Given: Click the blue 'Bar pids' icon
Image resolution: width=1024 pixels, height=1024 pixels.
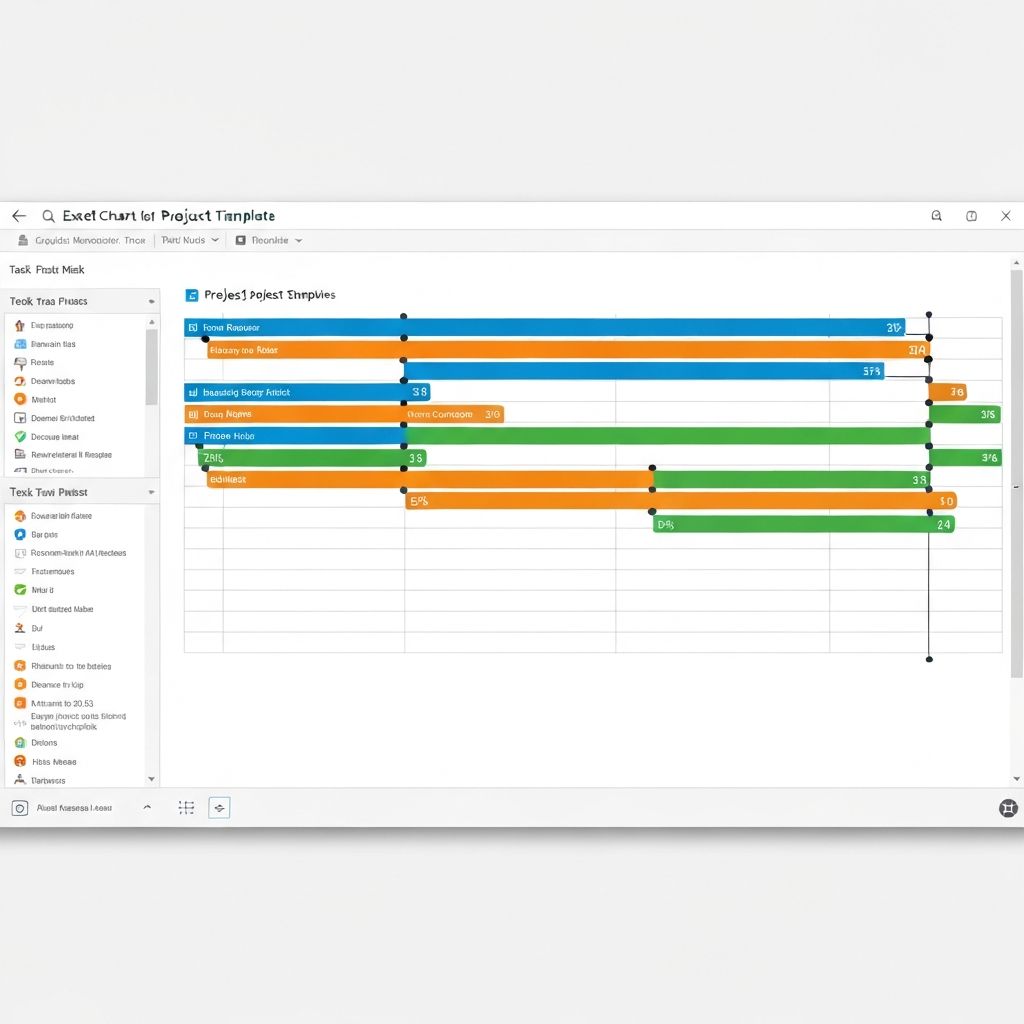Looking at the screenshot, I should click(x=20, y=534).
